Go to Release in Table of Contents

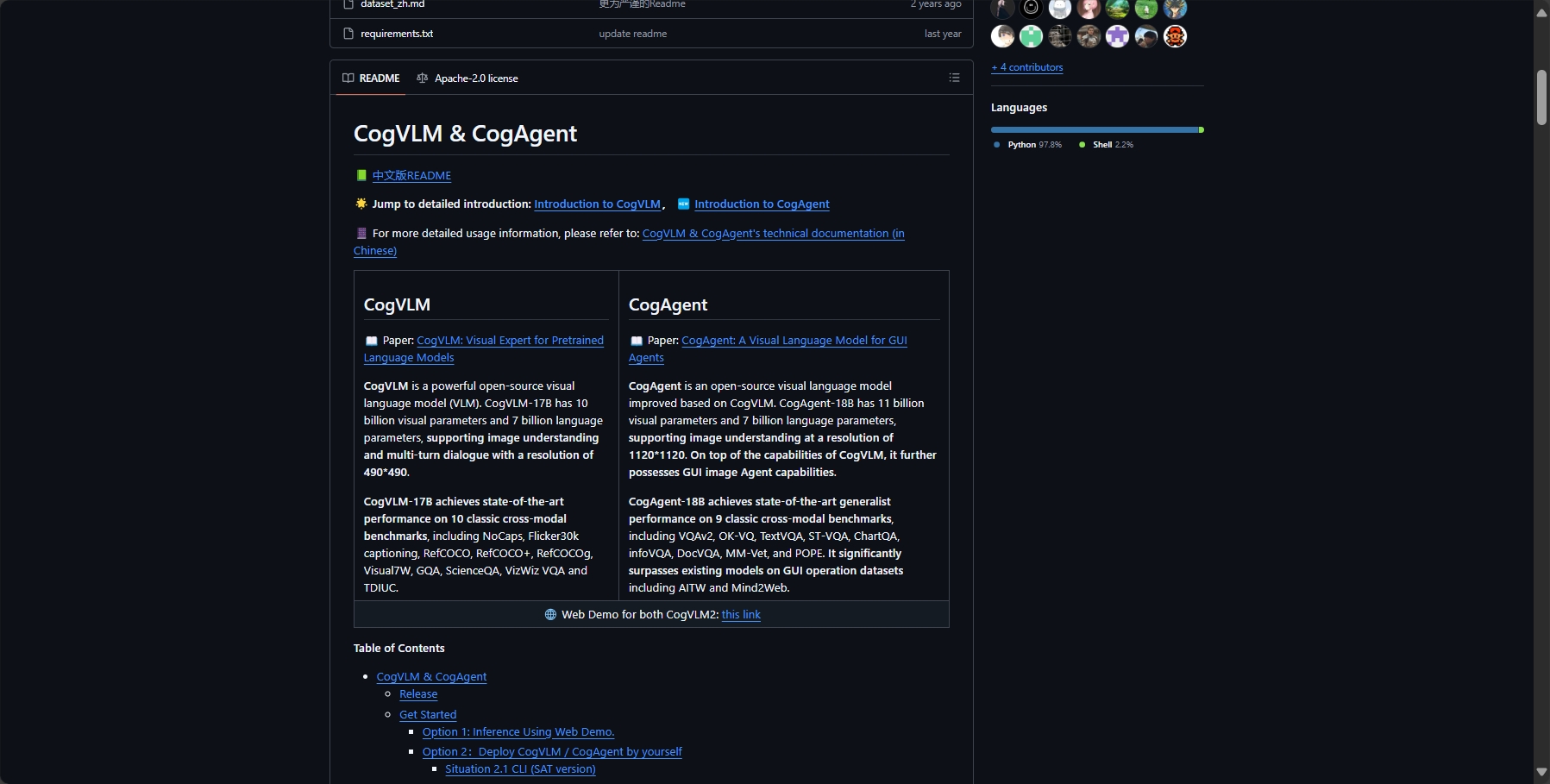pyautogui.click(x=418, y=694)
